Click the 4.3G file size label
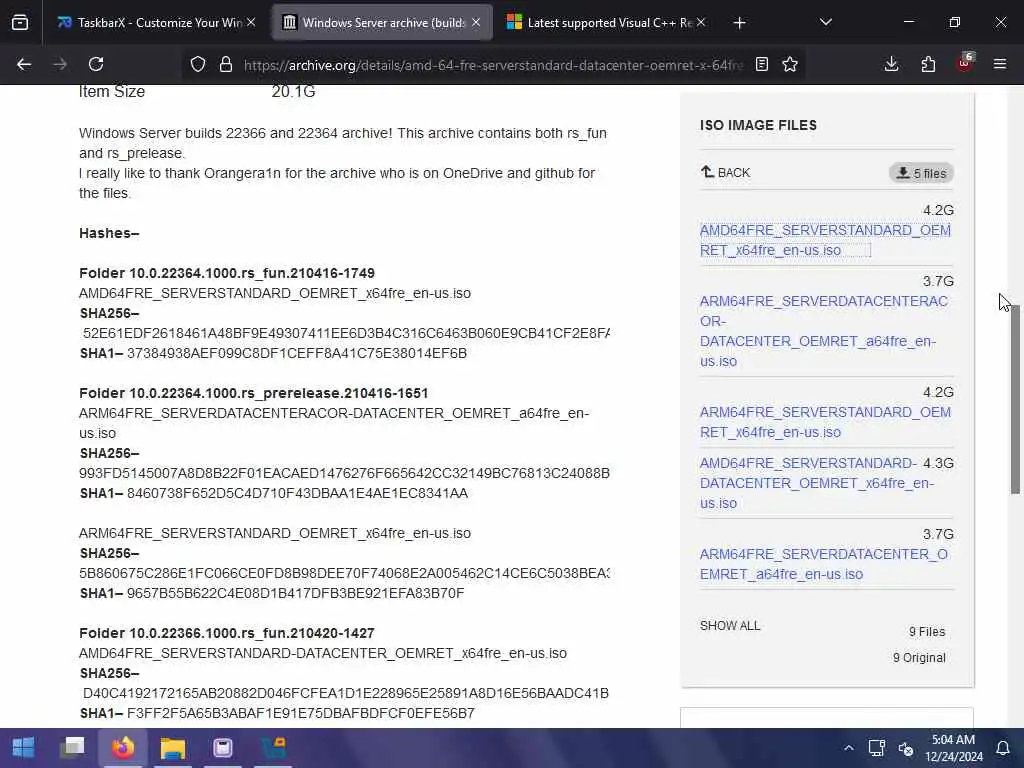 coord(938,463)
